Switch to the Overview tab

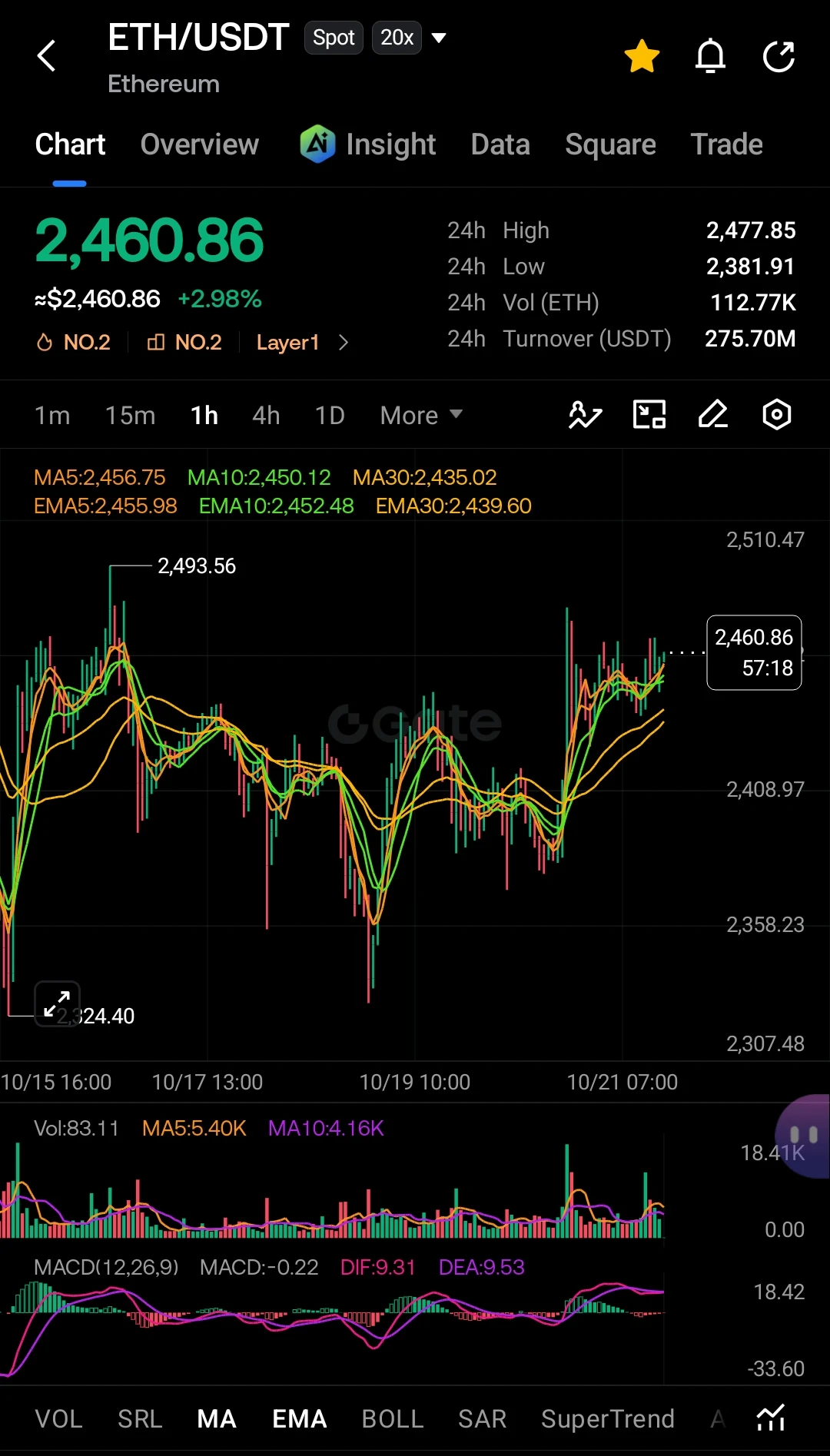click(200, 144)
